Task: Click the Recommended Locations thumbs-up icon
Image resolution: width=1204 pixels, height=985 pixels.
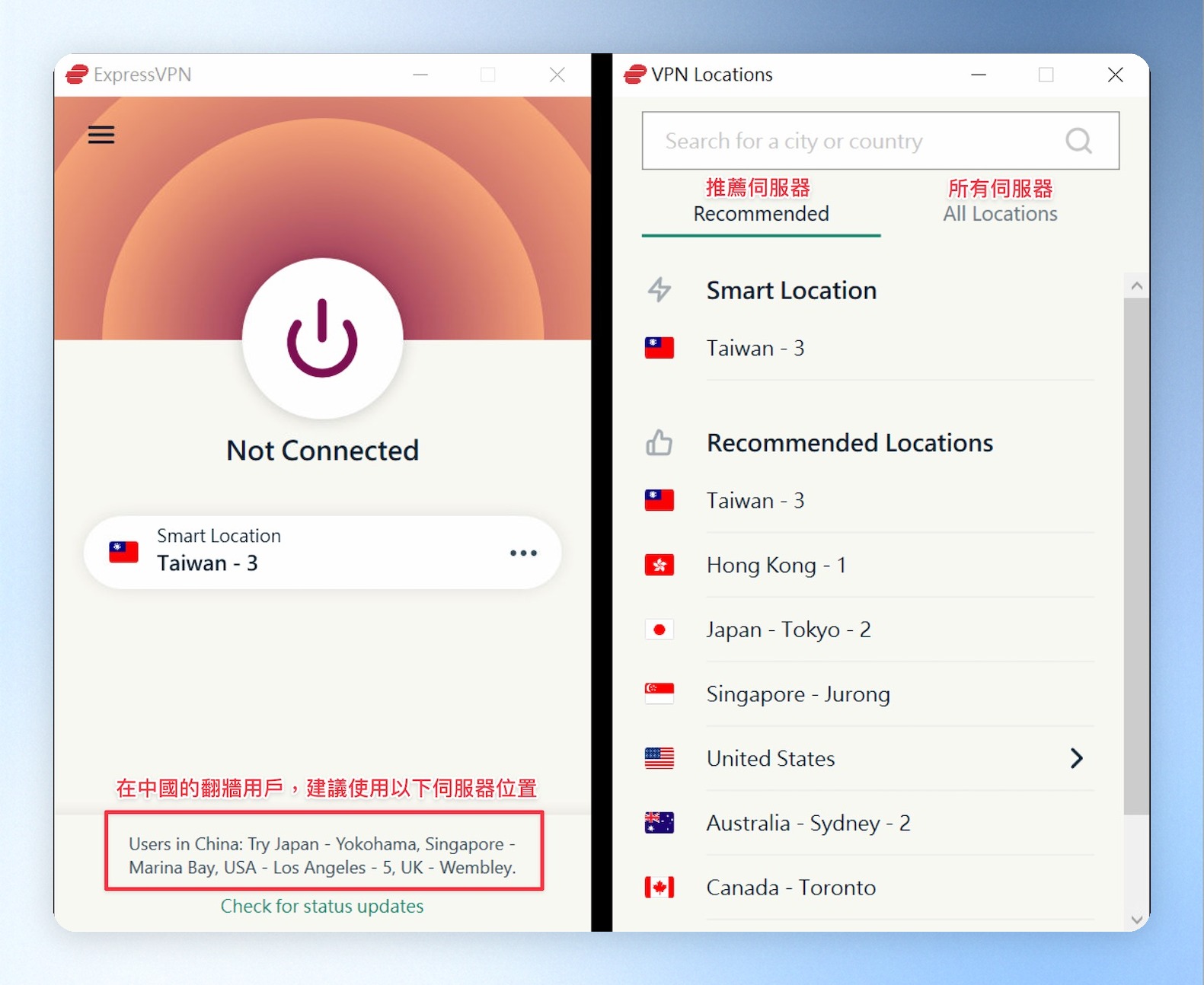Action: (659, 442)
